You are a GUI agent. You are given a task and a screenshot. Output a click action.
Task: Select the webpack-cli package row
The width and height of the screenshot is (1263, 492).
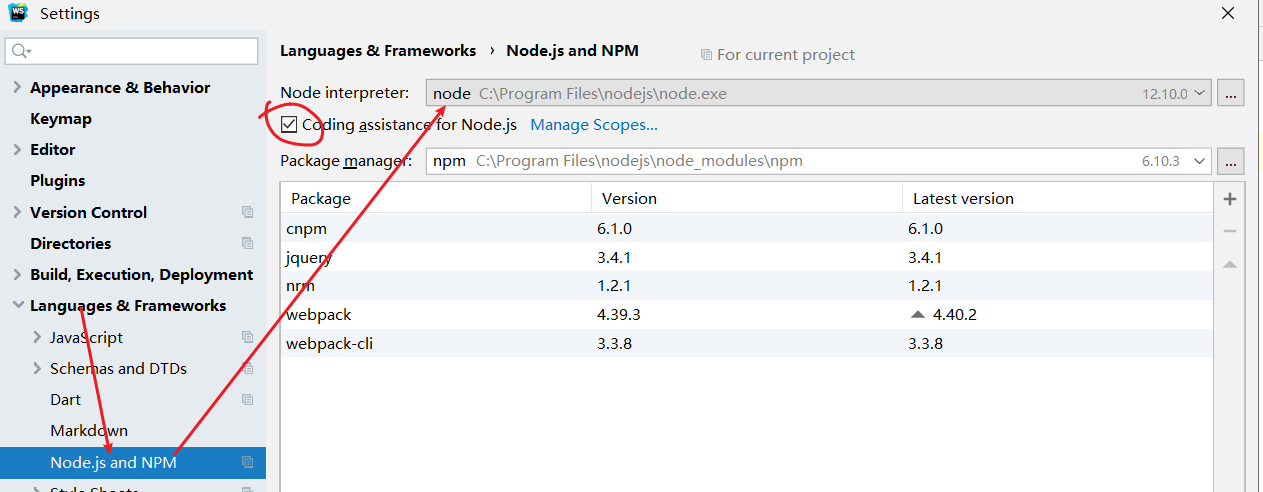tap(746, 343)
